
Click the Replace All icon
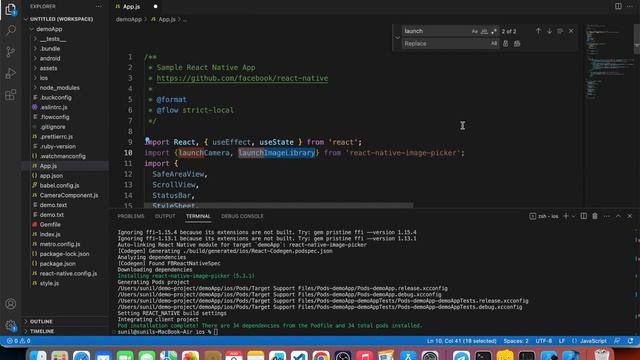[517, 44]
